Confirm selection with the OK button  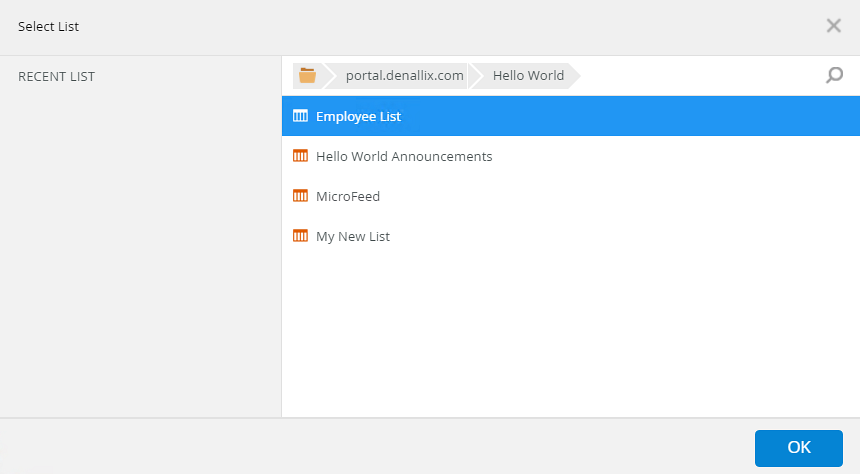798,448
